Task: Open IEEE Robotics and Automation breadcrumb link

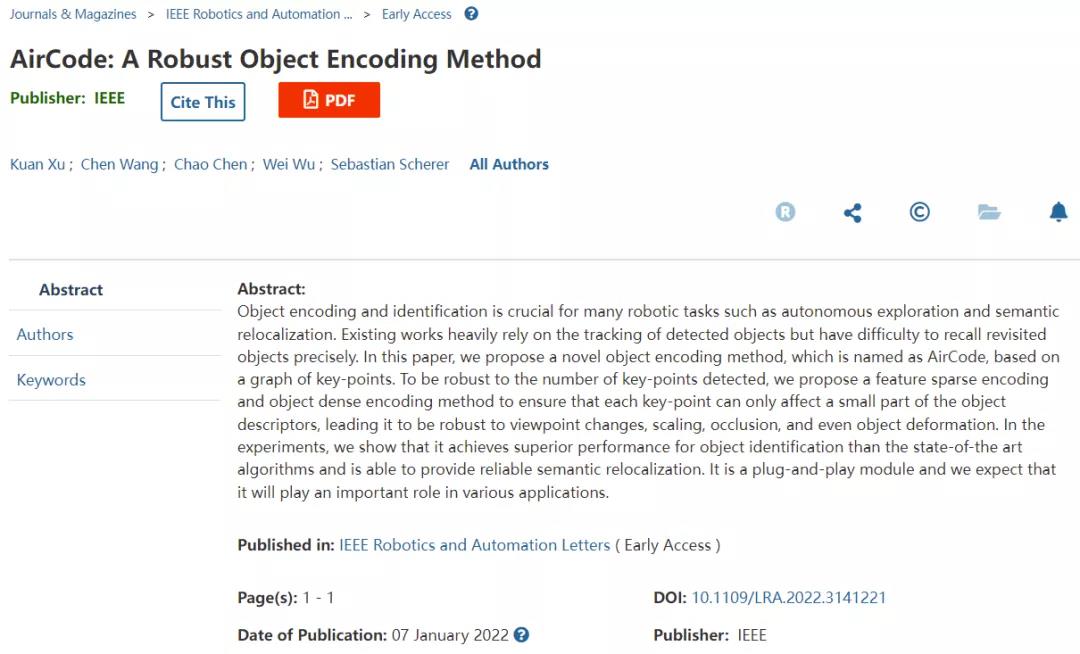Action: coord(259,14)
